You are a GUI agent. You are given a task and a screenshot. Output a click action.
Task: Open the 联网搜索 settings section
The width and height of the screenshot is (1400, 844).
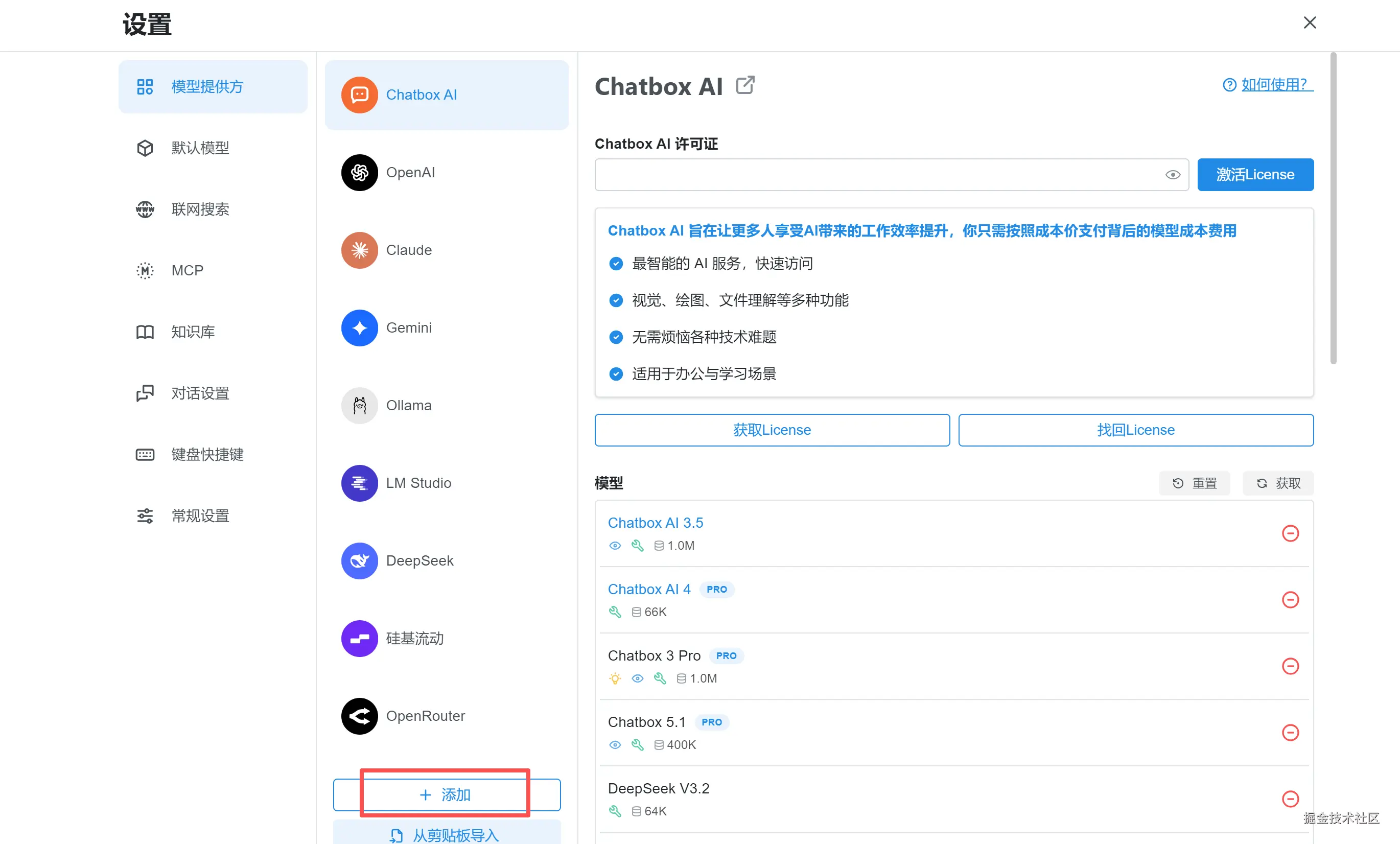point(213,209)
